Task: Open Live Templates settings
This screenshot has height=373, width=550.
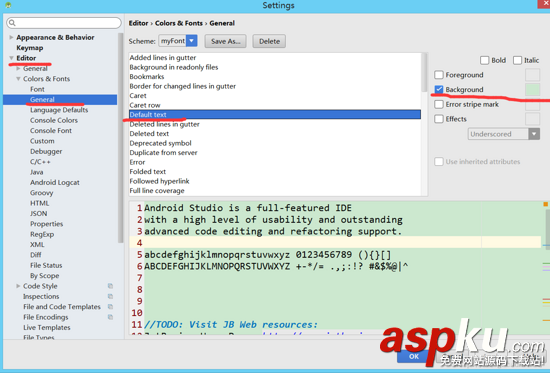Action: coord(47,327)
